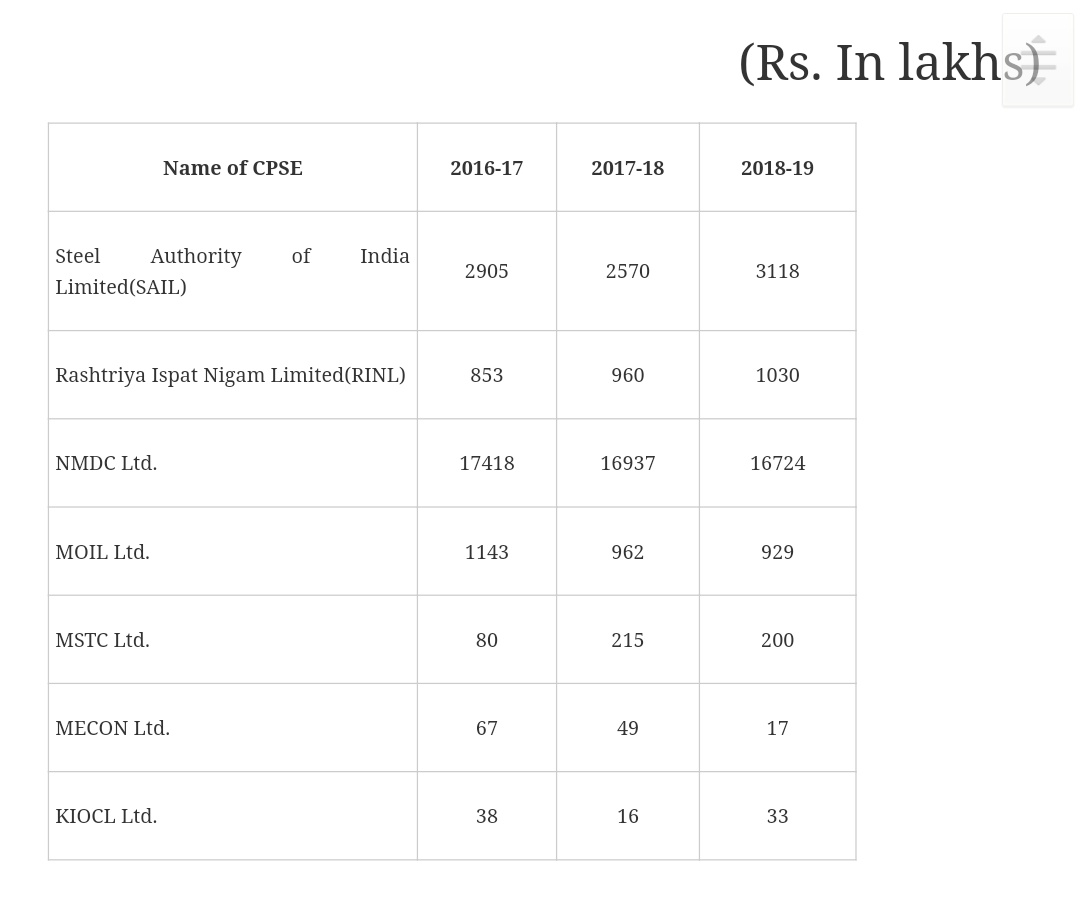This screenshot has height=903, width=1080.
Task: Click the NMDC Ltd. row label
Action: (106, 463)
